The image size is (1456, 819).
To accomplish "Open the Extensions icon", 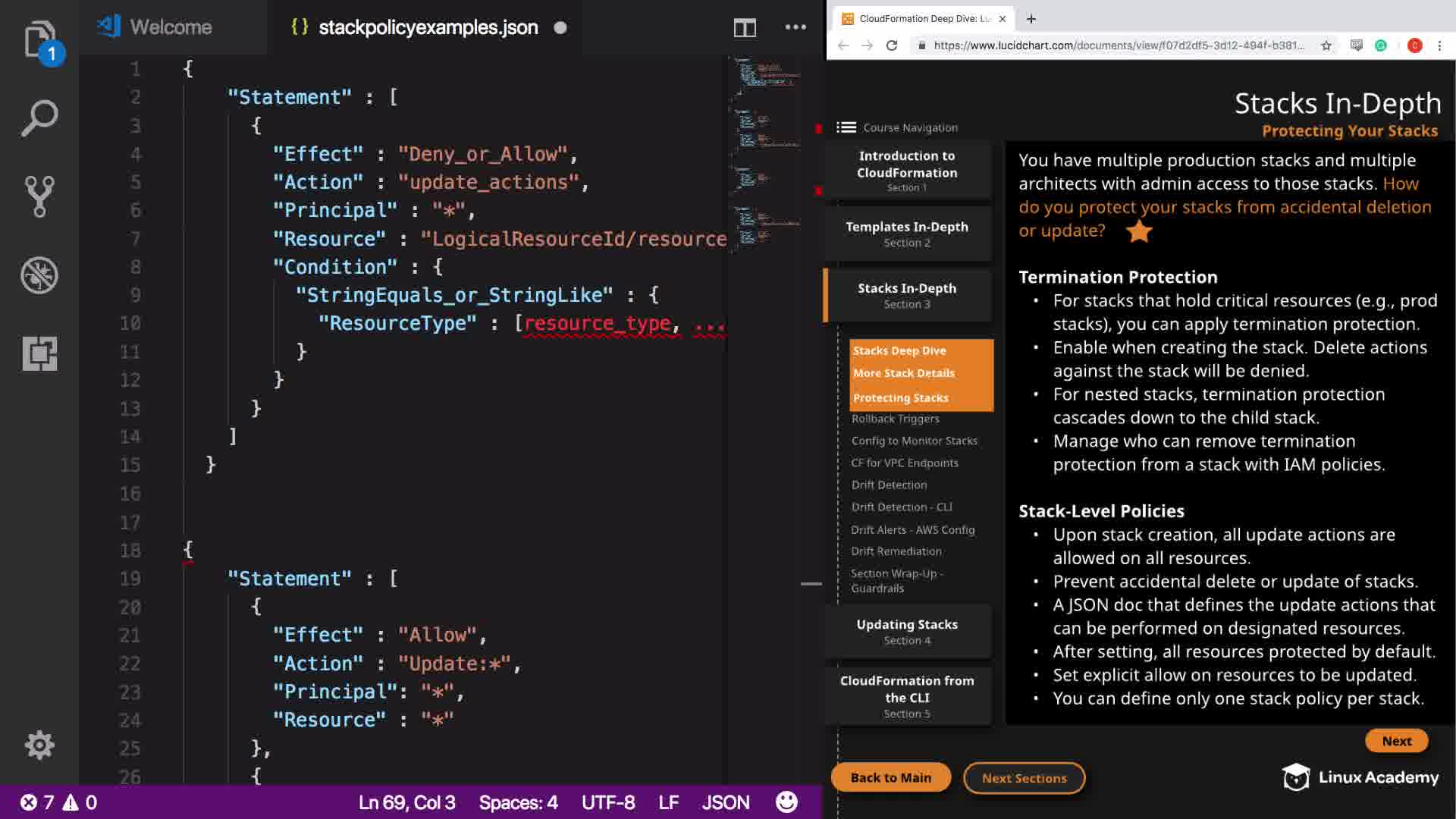I will click(39, 353).
